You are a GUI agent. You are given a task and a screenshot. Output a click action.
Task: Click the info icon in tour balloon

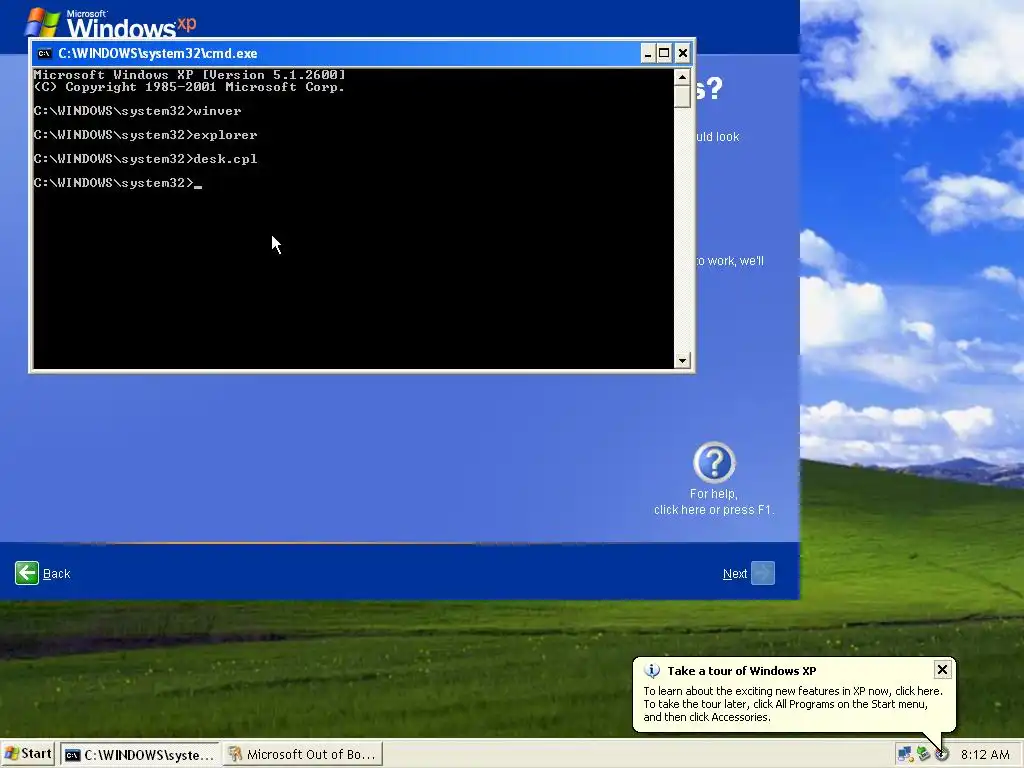point(652,671)
